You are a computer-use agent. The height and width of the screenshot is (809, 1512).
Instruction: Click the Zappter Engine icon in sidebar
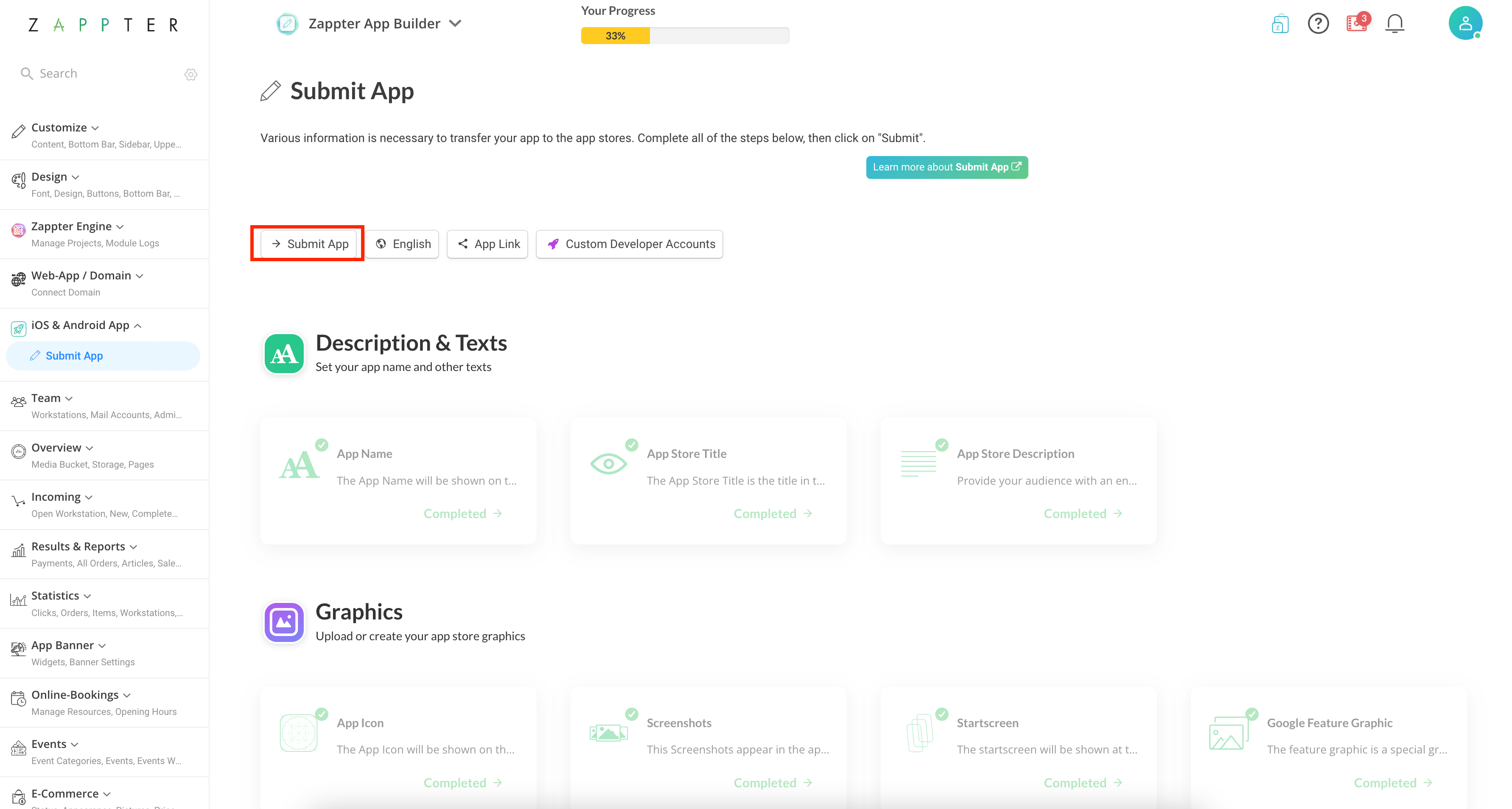click(18, 230)
